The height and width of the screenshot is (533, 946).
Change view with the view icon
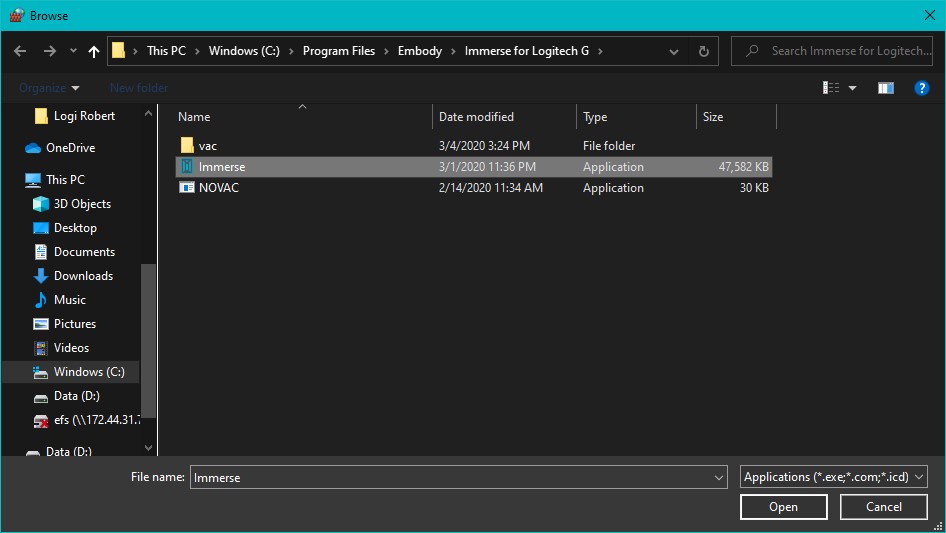[831, 88]
